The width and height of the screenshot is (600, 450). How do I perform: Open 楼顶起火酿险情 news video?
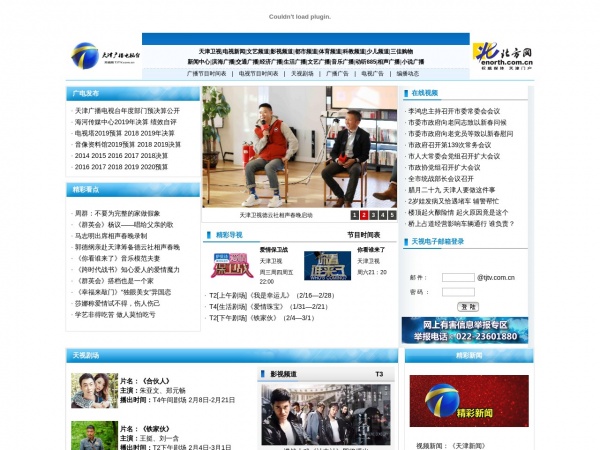point(458,212)
